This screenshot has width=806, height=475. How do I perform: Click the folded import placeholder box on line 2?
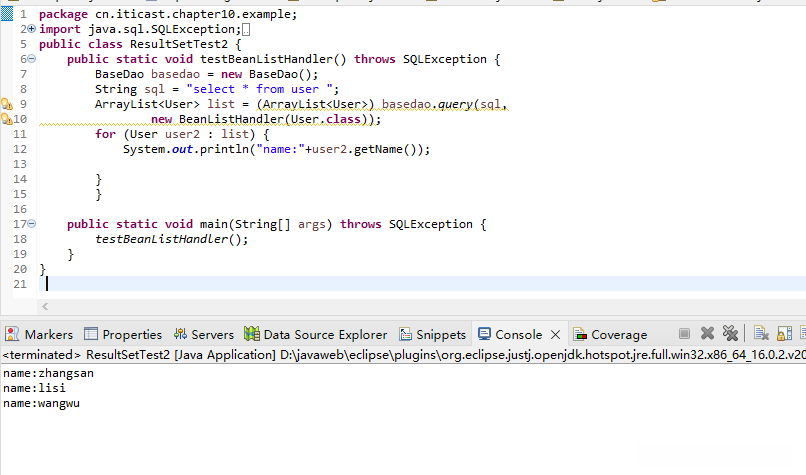246,30
